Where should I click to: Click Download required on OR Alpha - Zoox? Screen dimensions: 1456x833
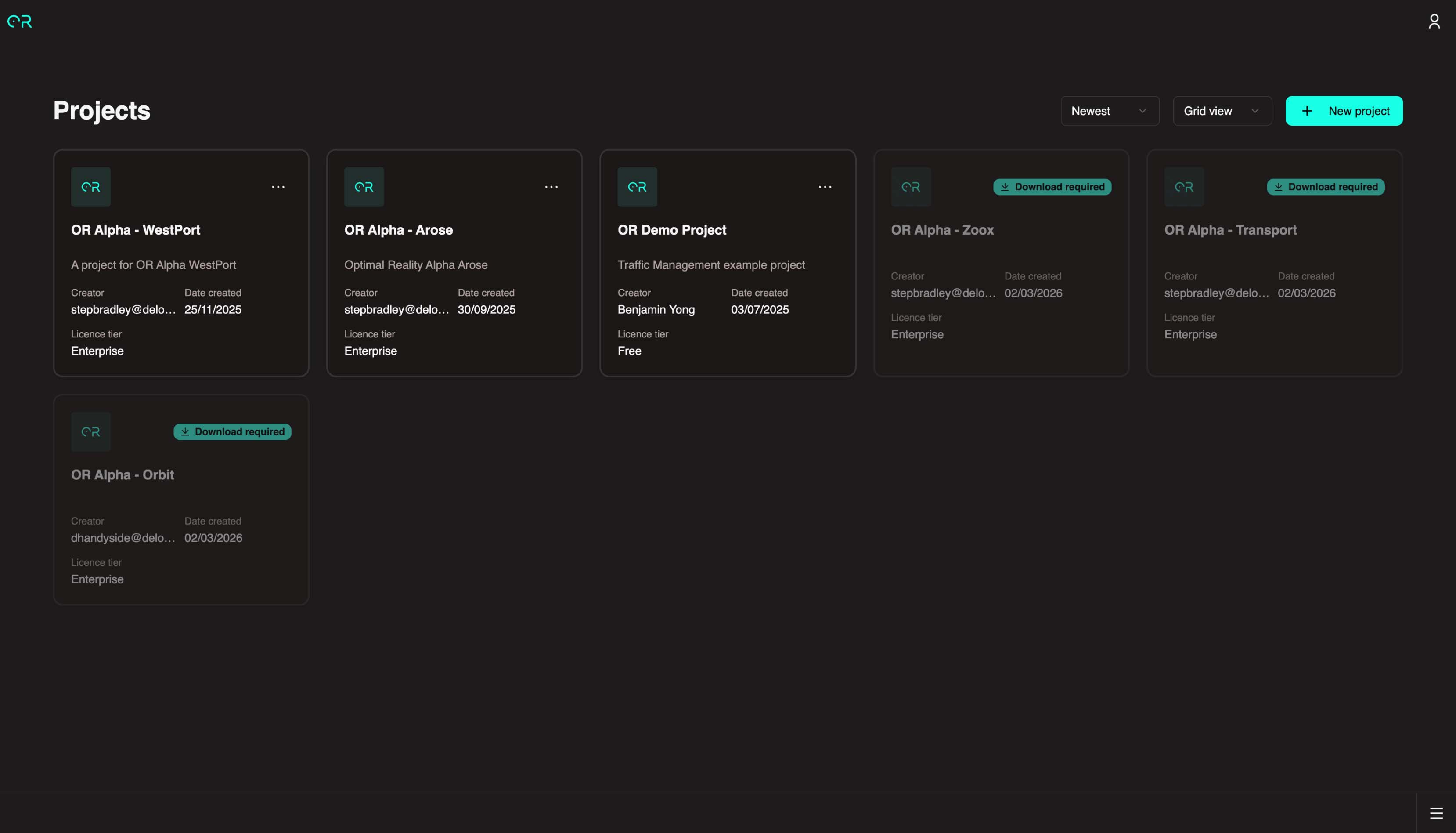click(1052, 187)
